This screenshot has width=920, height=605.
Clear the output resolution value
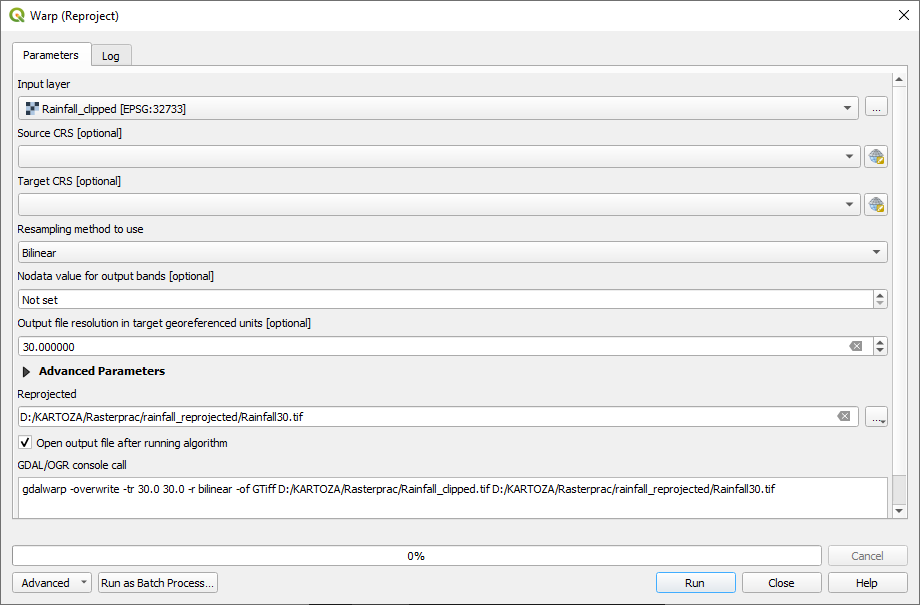click(856, 347)
